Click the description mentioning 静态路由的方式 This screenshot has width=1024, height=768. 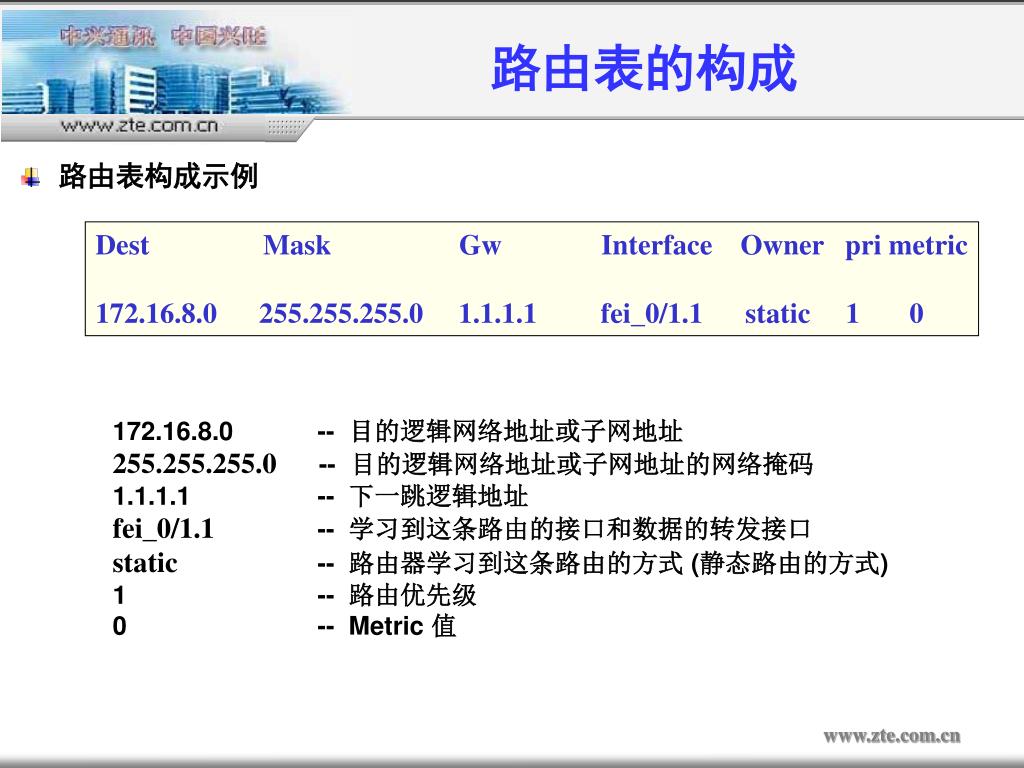tap(619, 563)
